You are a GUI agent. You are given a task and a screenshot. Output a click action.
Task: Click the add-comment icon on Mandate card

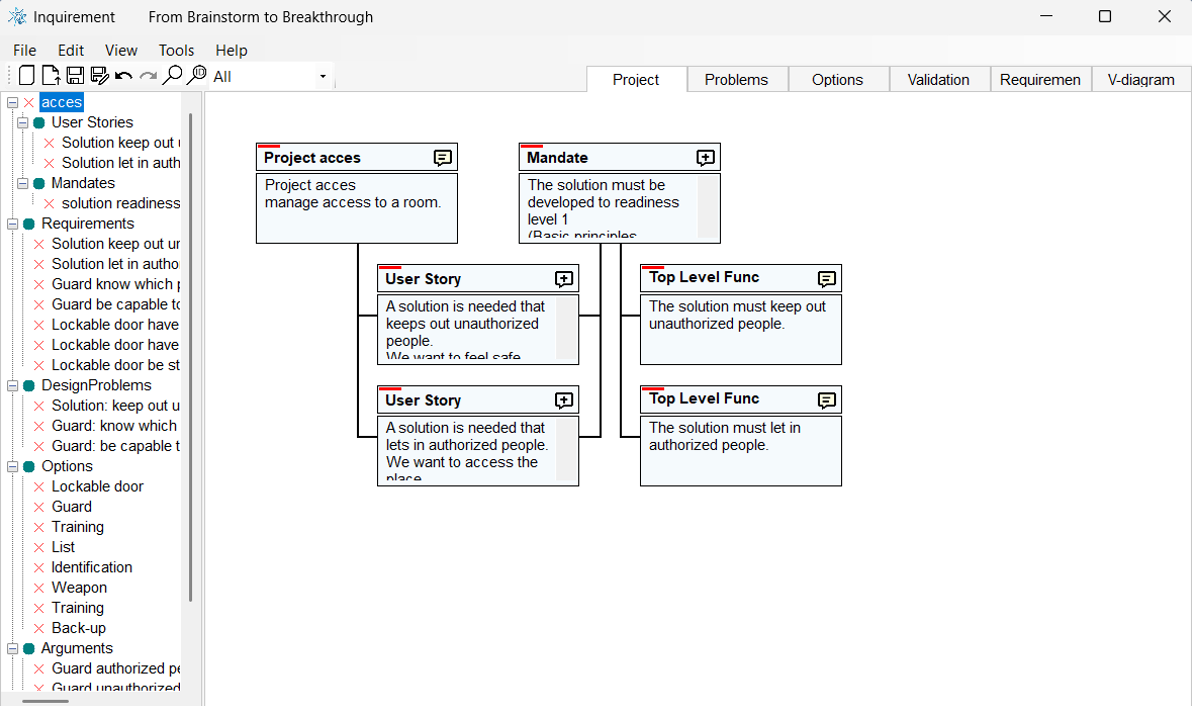click(x=705, y=158)
